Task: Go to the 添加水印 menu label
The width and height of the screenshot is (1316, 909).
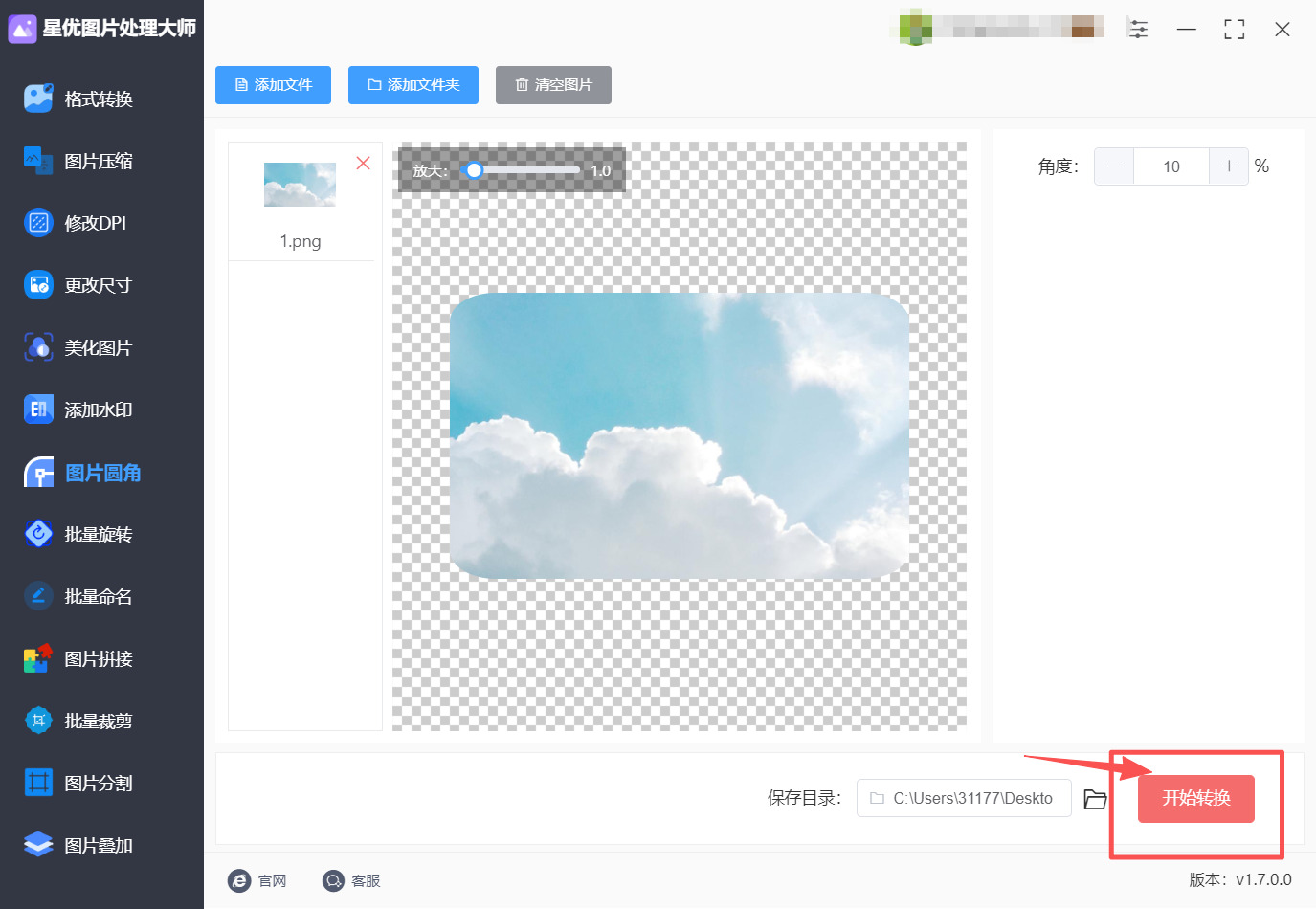Action: tap(99, 410)
